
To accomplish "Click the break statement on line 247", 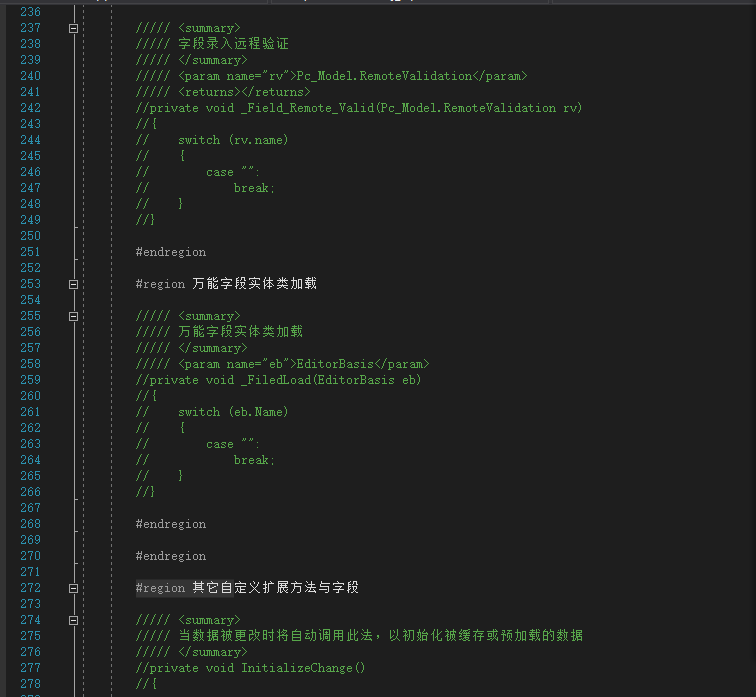I will click(x=254, y=188).
